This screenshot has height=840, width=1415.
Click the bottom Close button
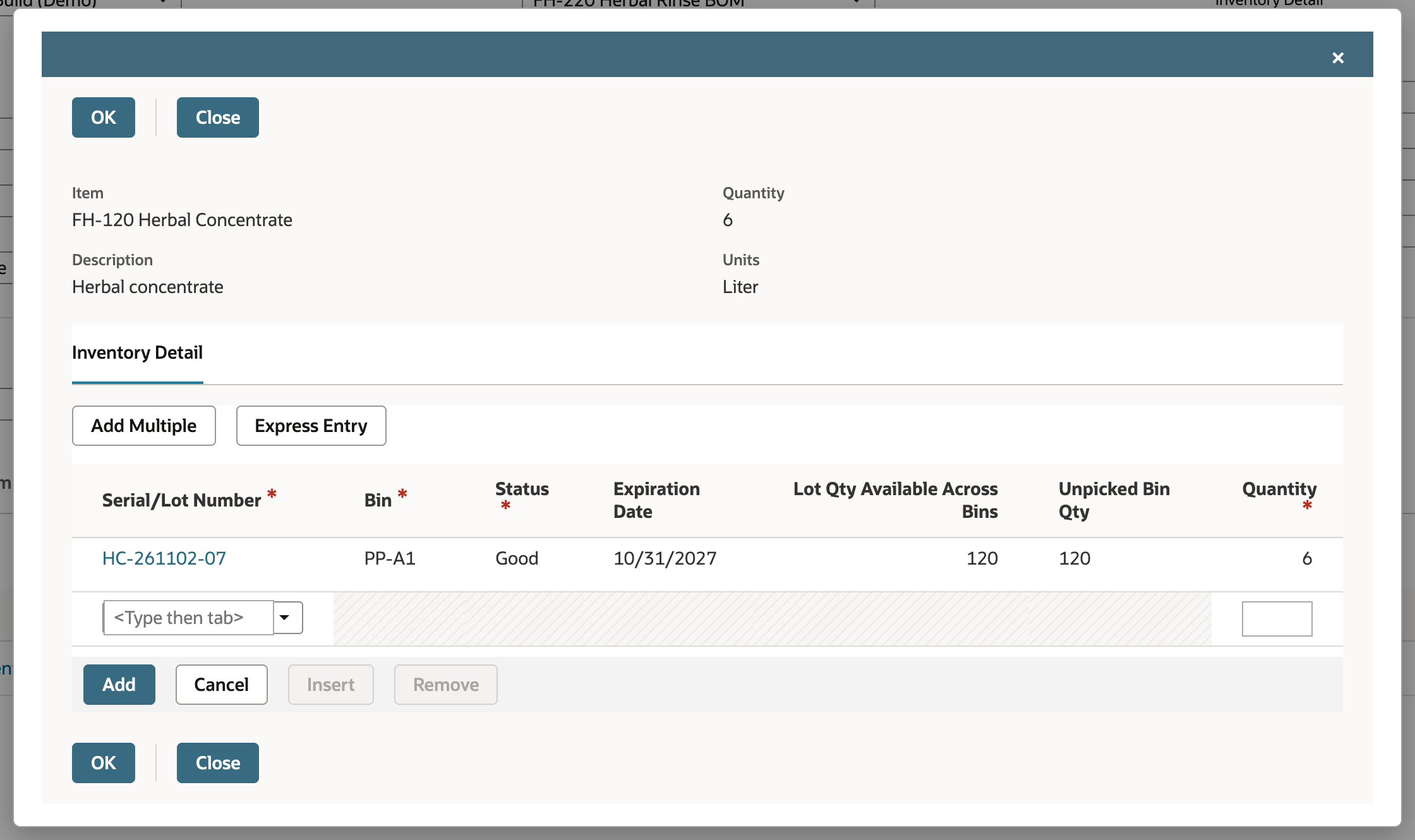pos(218,763)
